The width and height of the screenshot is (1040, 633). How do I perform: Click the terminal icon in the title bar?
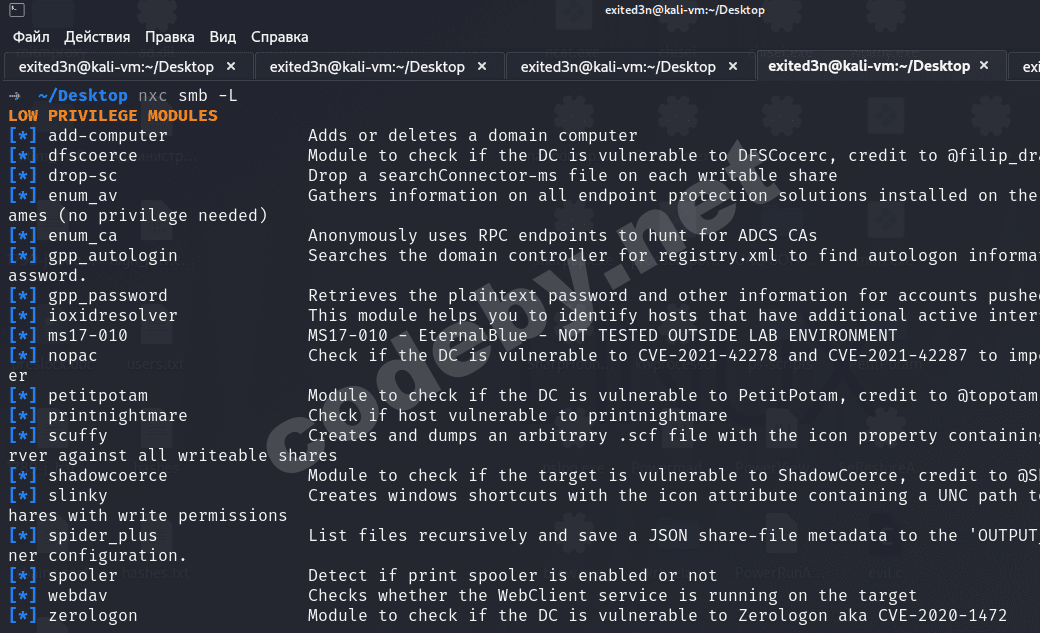(15, 11)
